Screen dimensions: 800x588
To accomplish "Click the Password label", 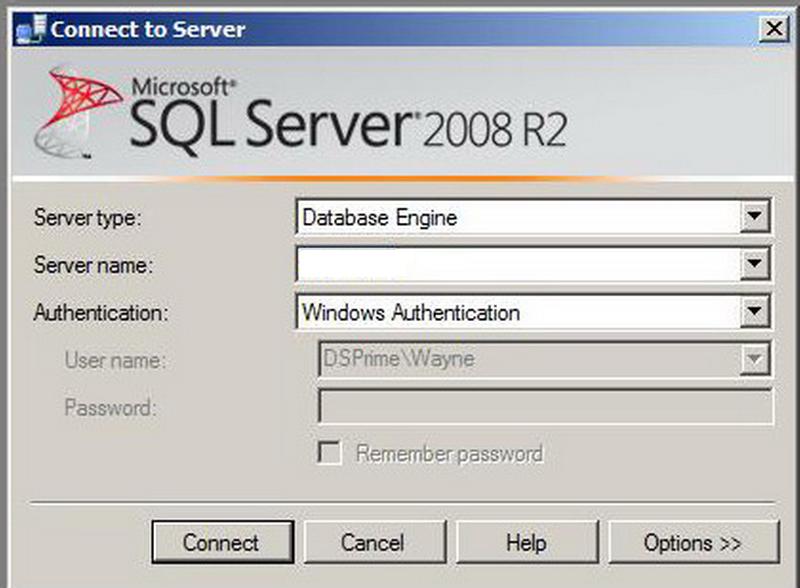I will [110, 408].
